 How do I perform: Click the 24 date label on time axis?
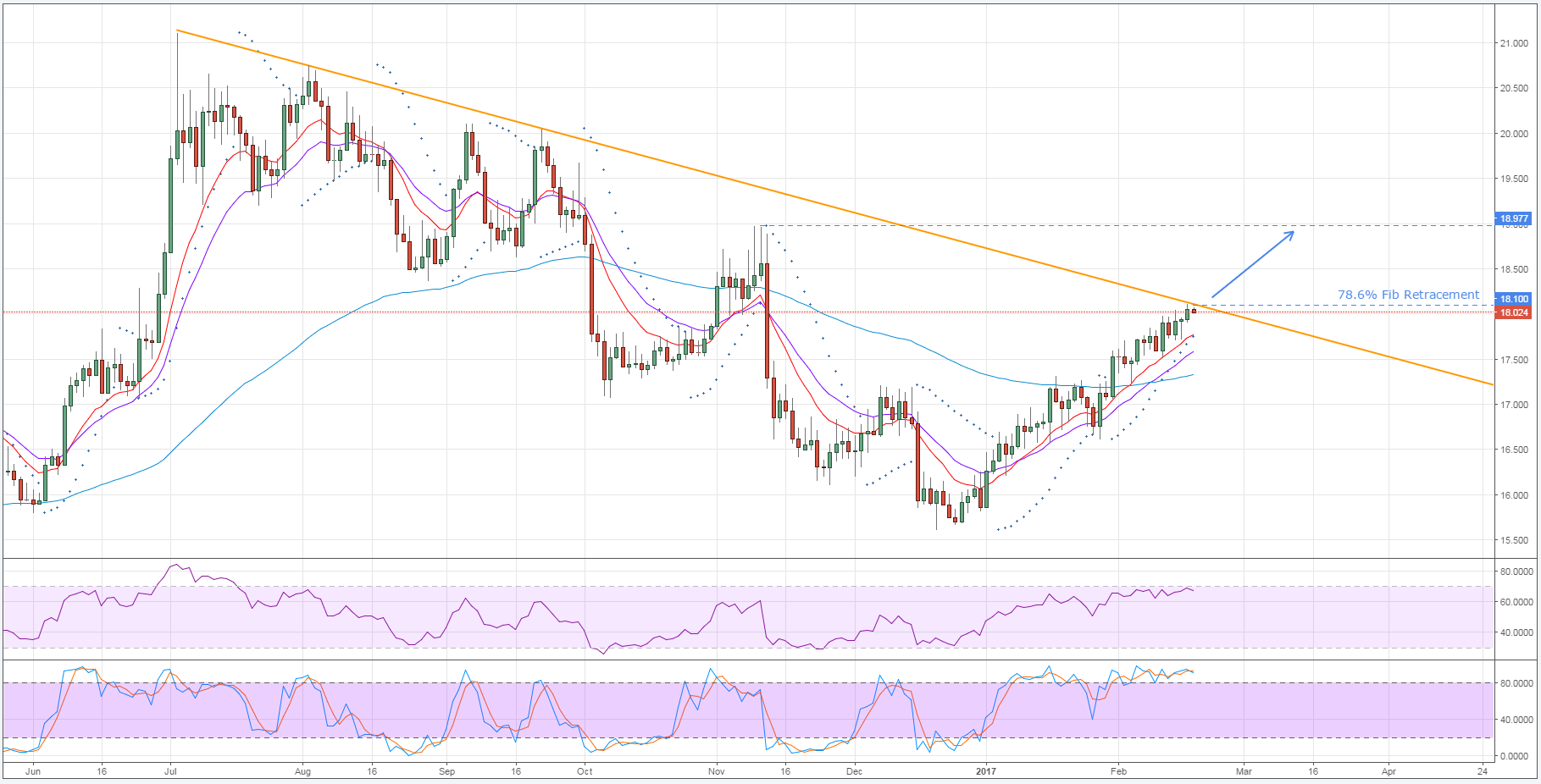1482,771
